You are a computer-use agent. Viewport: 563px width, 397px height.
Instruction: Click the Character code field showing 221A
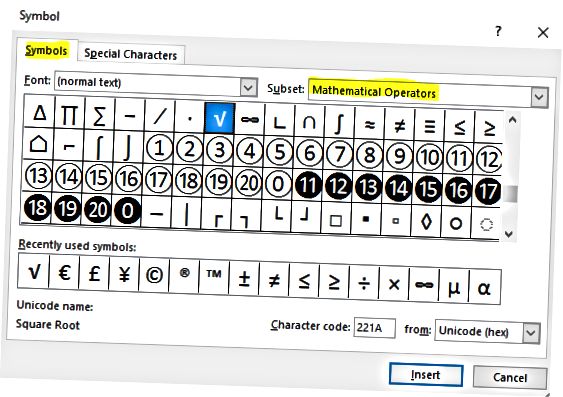pos(374,328)
